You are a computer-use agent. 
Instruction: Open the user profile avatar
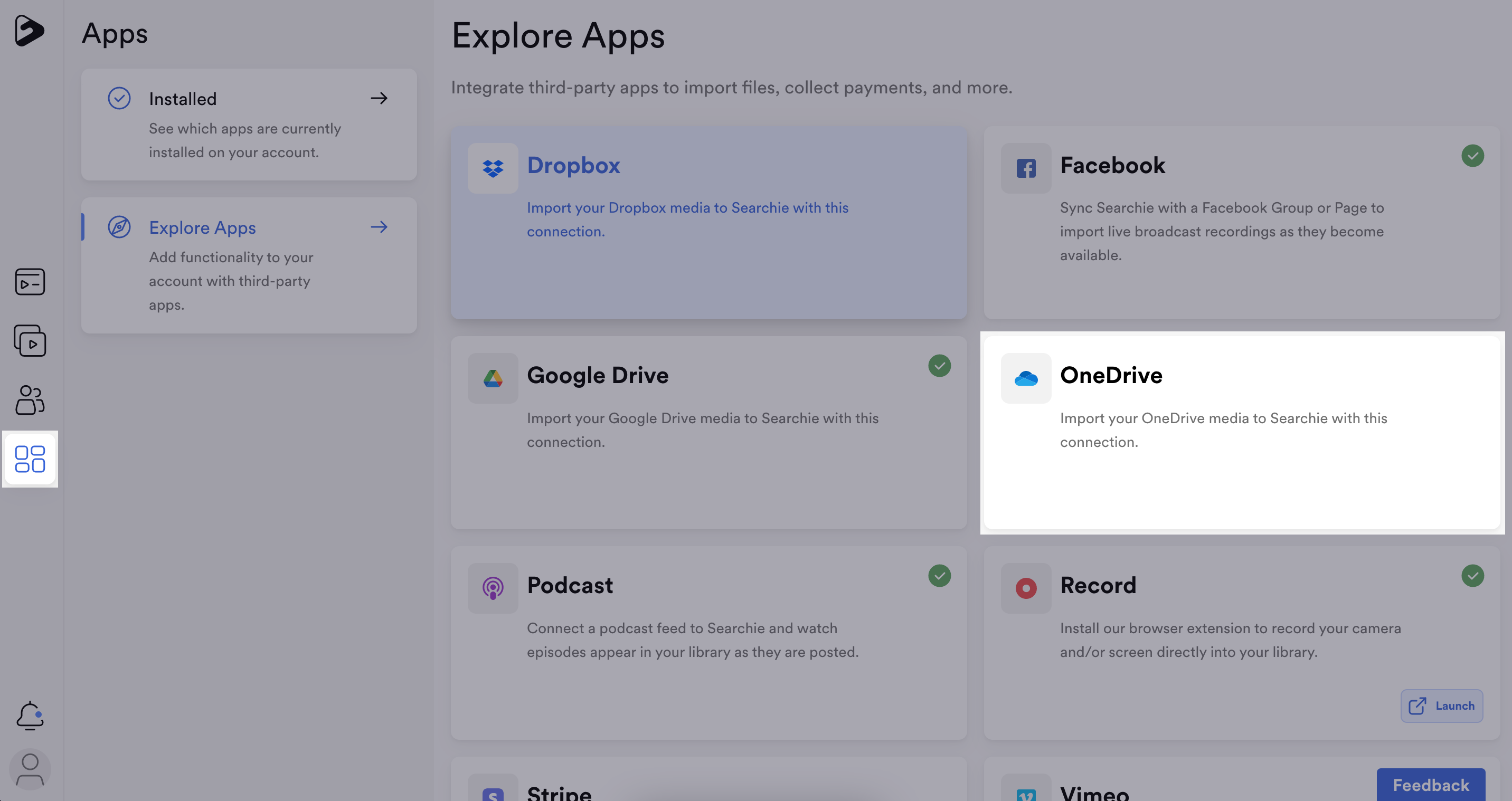[x=30, y=769]
